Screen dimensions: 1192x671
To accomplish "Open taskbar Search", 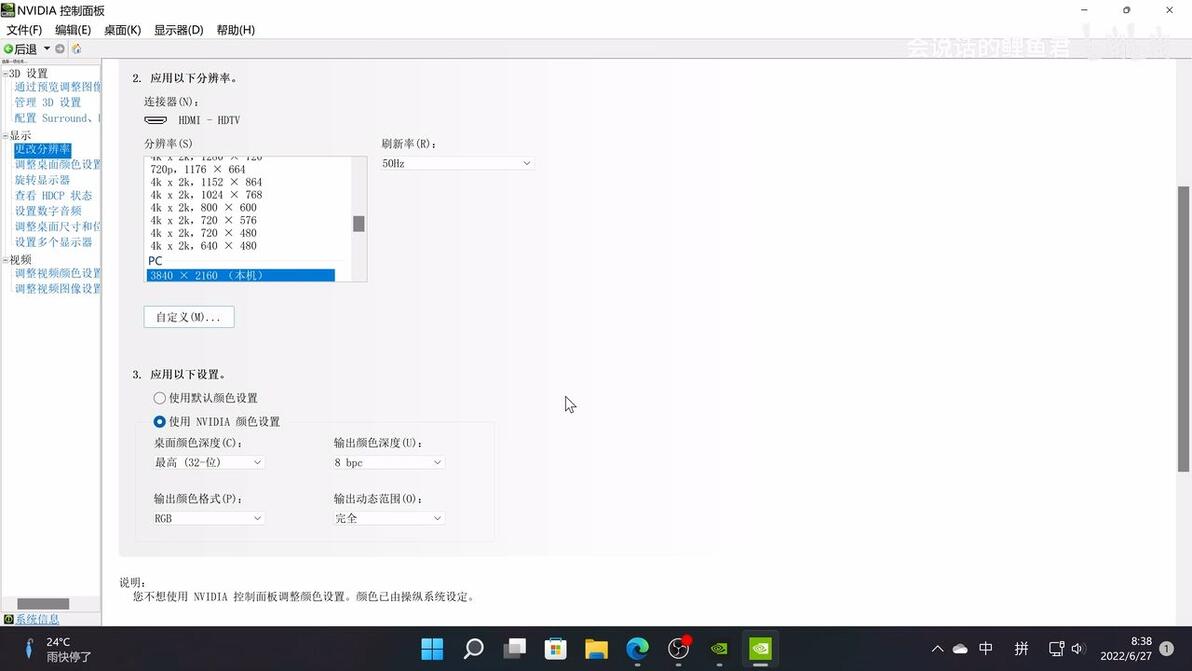I will 474,648.
